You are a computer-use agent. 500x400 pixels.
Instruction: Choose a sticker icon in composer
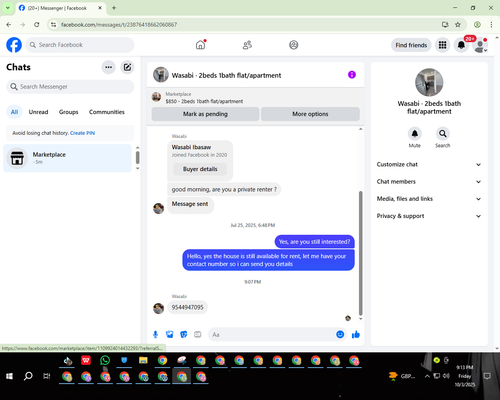184,334
